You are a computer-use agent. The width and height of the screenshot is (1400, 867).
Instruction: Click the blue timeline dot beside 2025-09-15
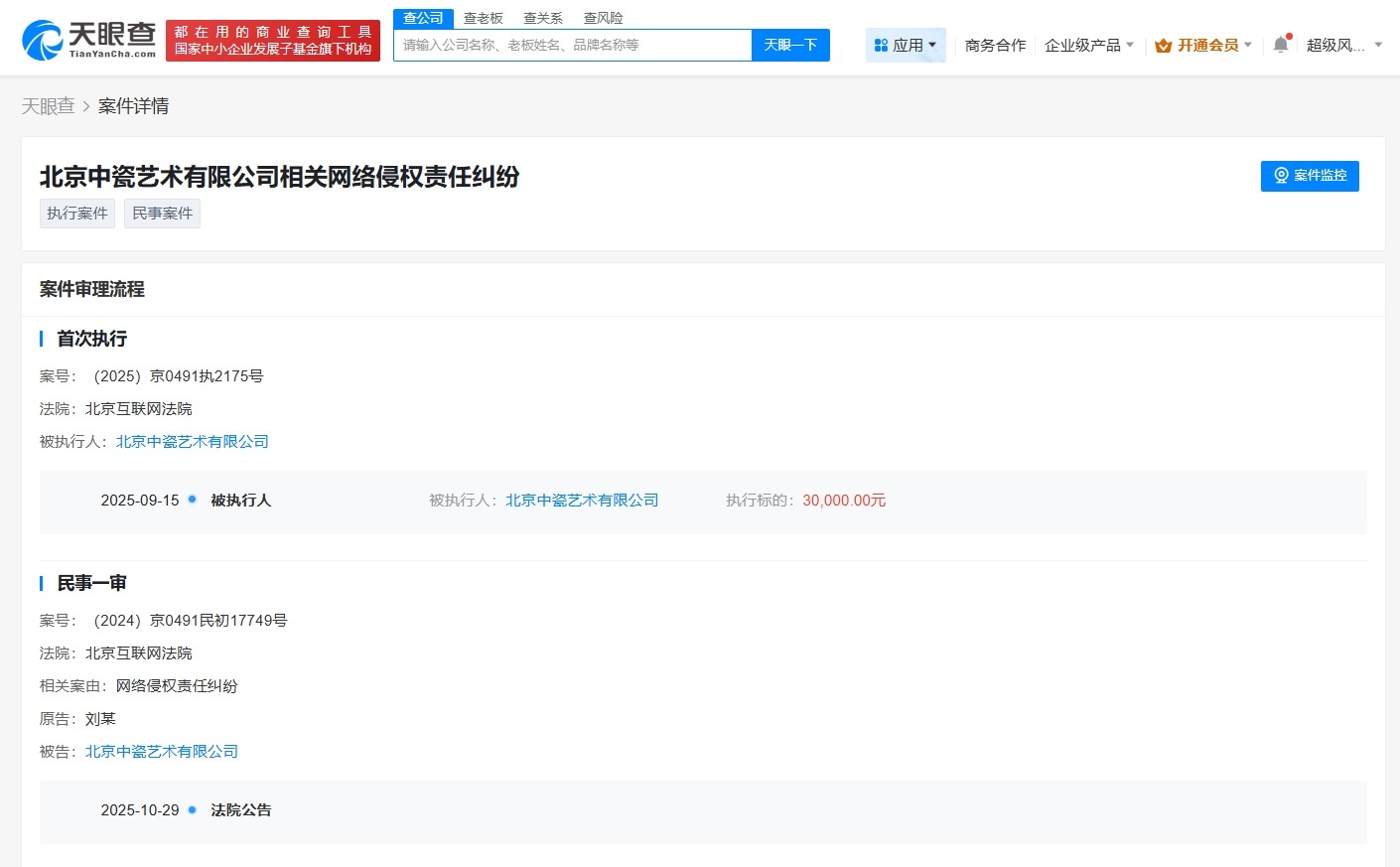click(x=192, y=500)
